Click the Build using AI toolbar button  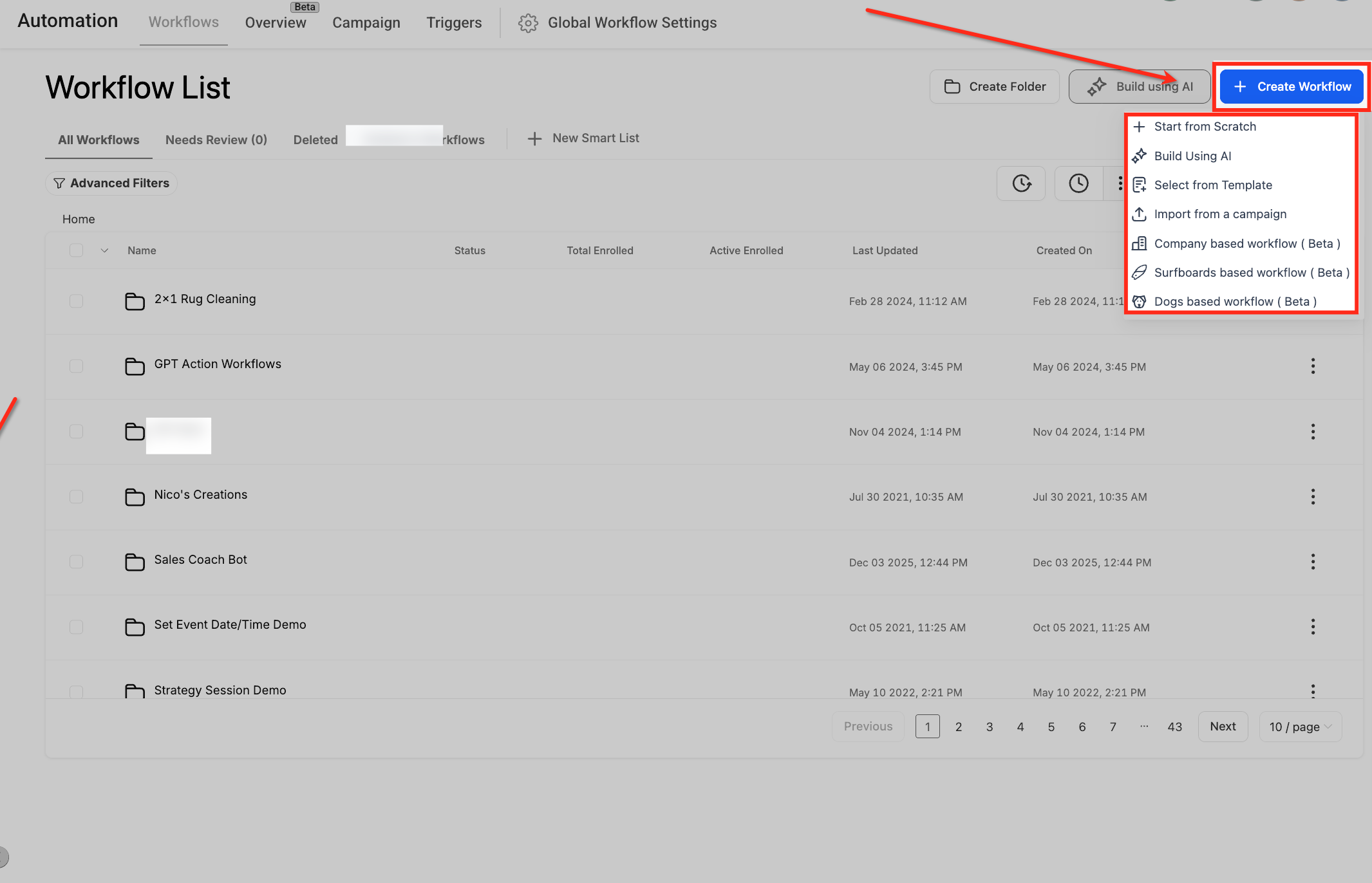point(1140,87)
